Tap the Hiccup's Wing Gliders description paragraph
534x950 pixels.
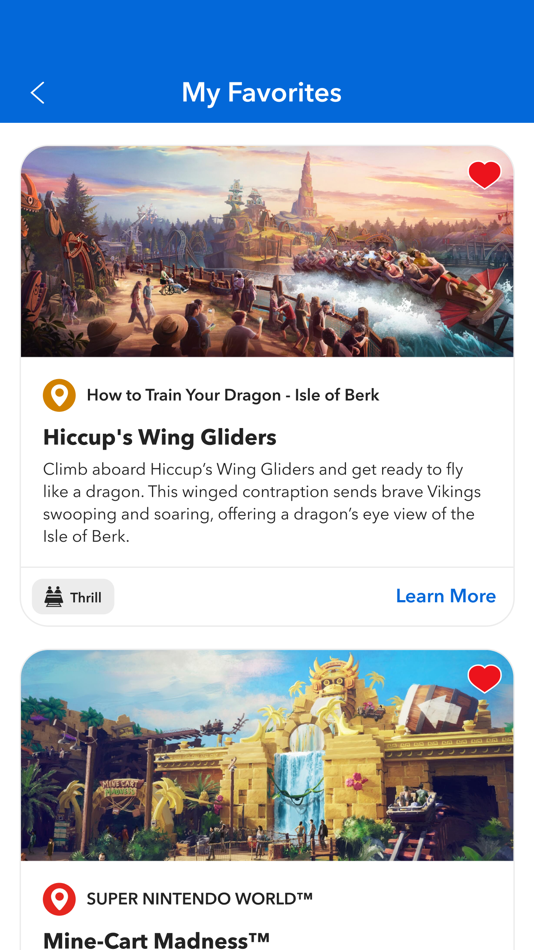(262, 503)
